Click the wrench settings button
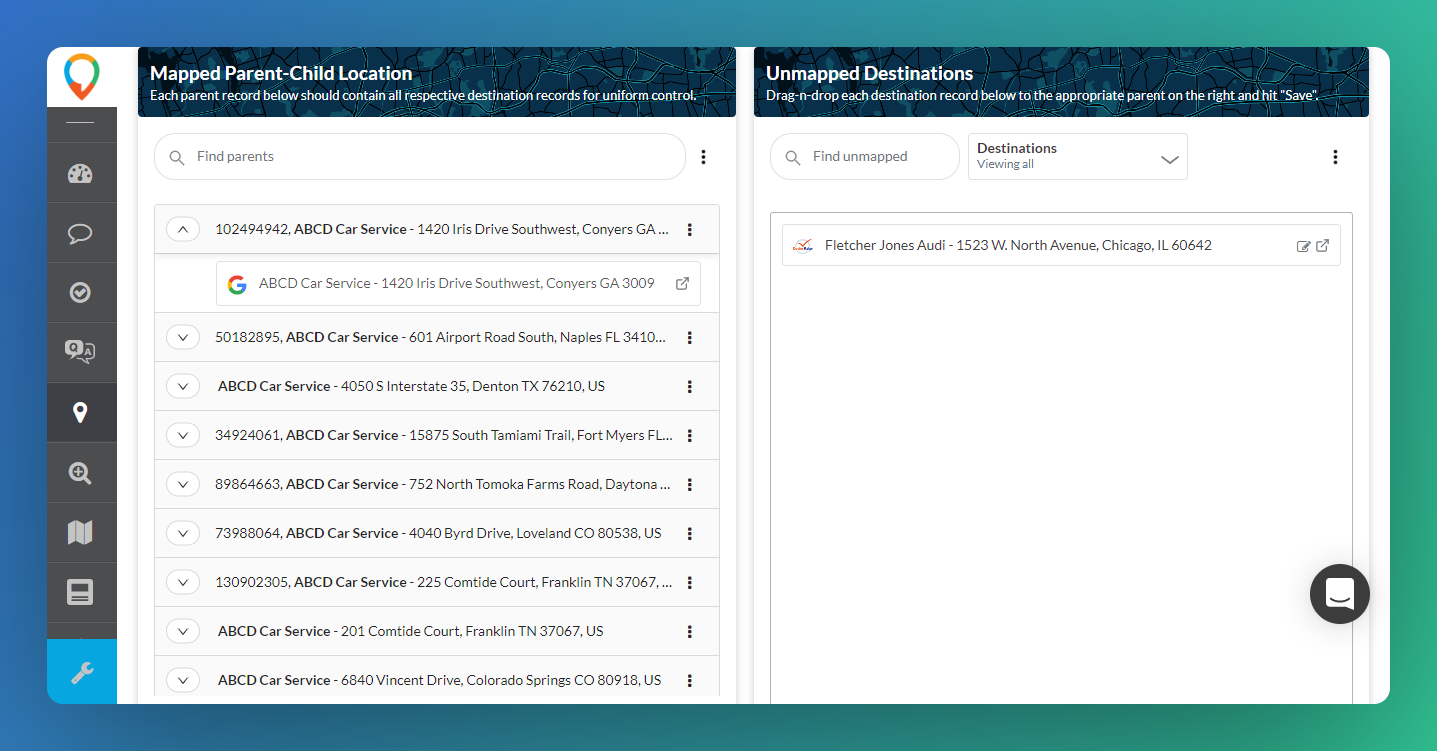This screenshot has height=751, width=1437. (82, 672)
